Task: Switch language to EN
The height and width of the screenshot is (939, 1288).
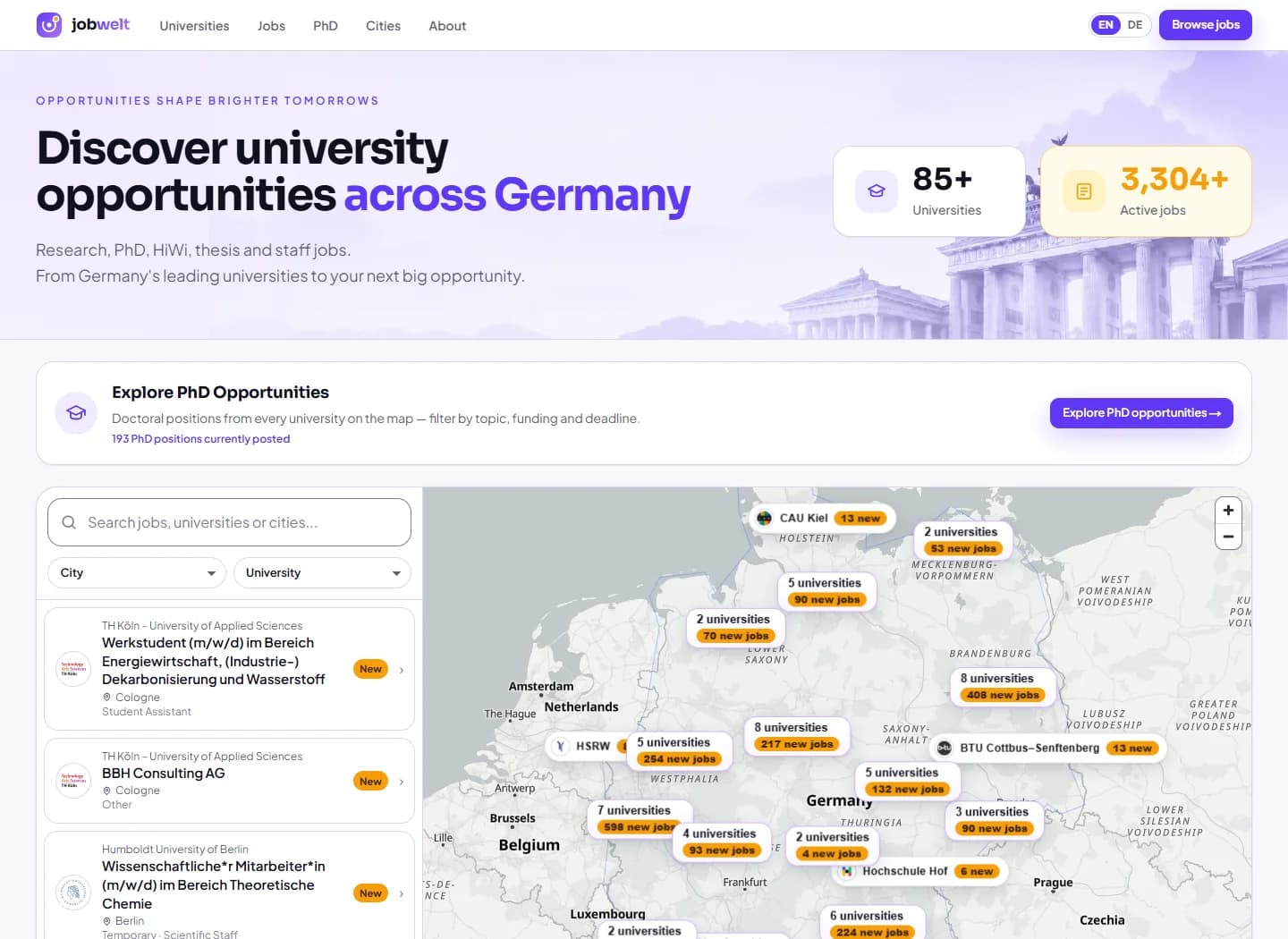Action: (x=1106, y=25)
